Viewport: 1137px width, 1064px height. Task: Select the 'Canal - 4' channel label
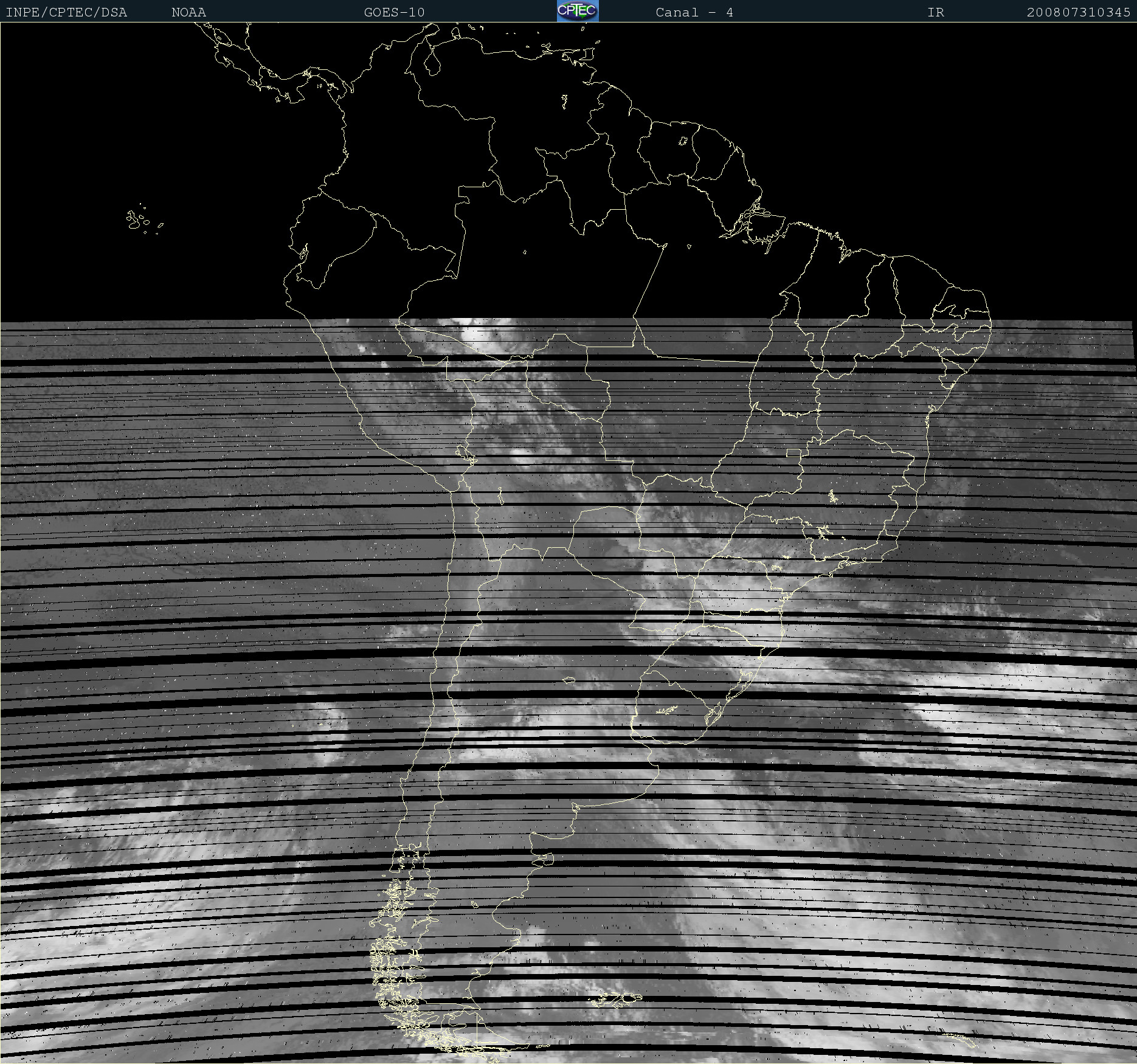coord(694,12)
